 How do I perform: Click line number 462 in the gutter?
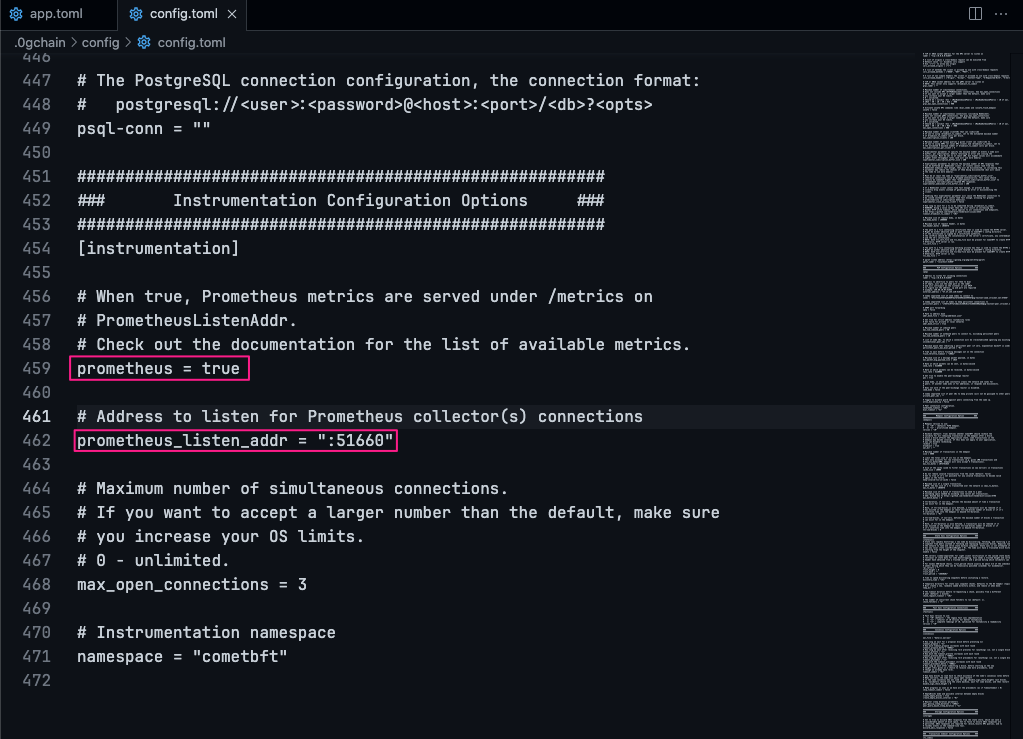36,441
